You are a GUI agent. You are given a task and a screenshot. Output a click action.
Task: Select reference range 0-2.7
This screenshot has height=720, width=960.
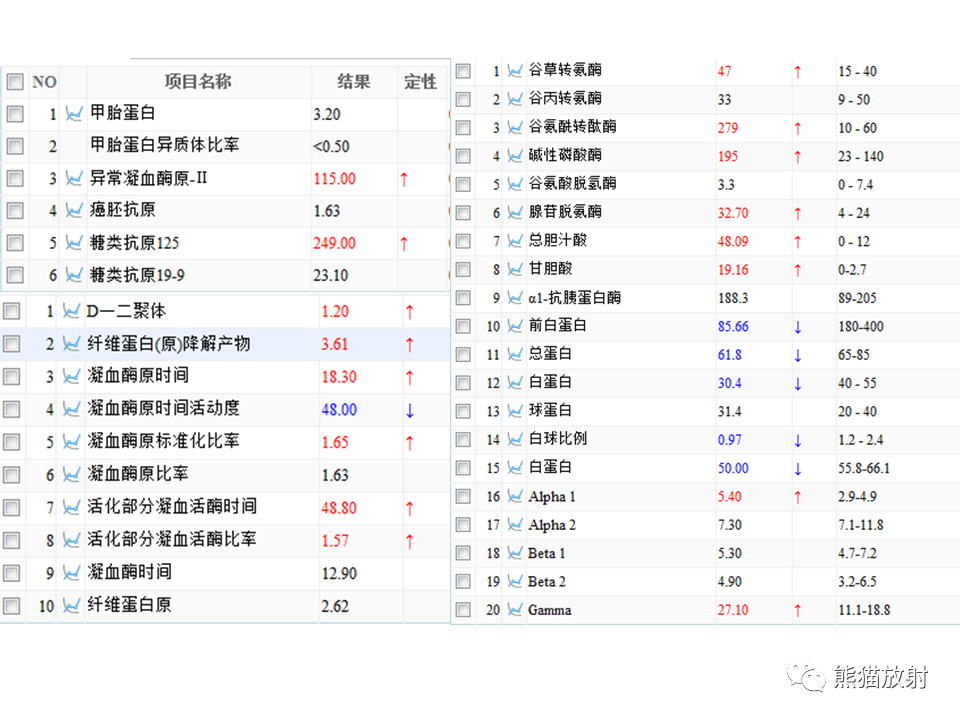[x=852, y=270]
